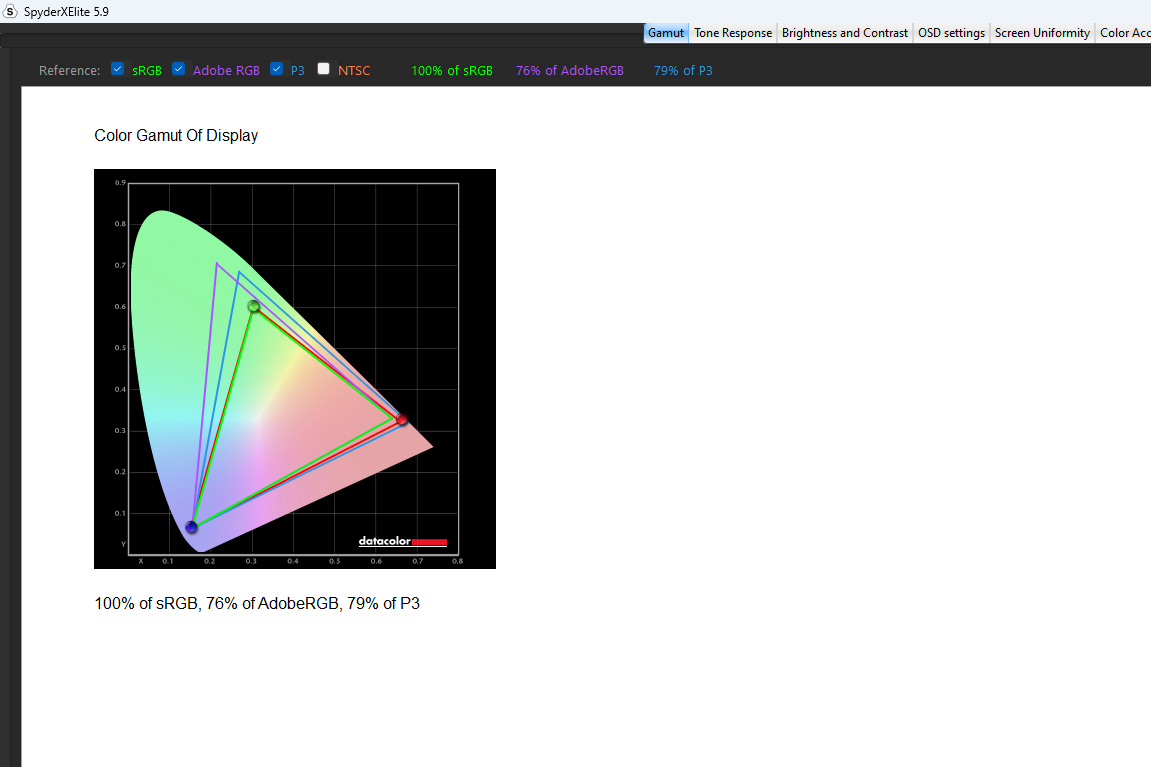Click the purple '76% of AdobeRGB' result text
This screenshot has height=767, width=1151.
570,71
